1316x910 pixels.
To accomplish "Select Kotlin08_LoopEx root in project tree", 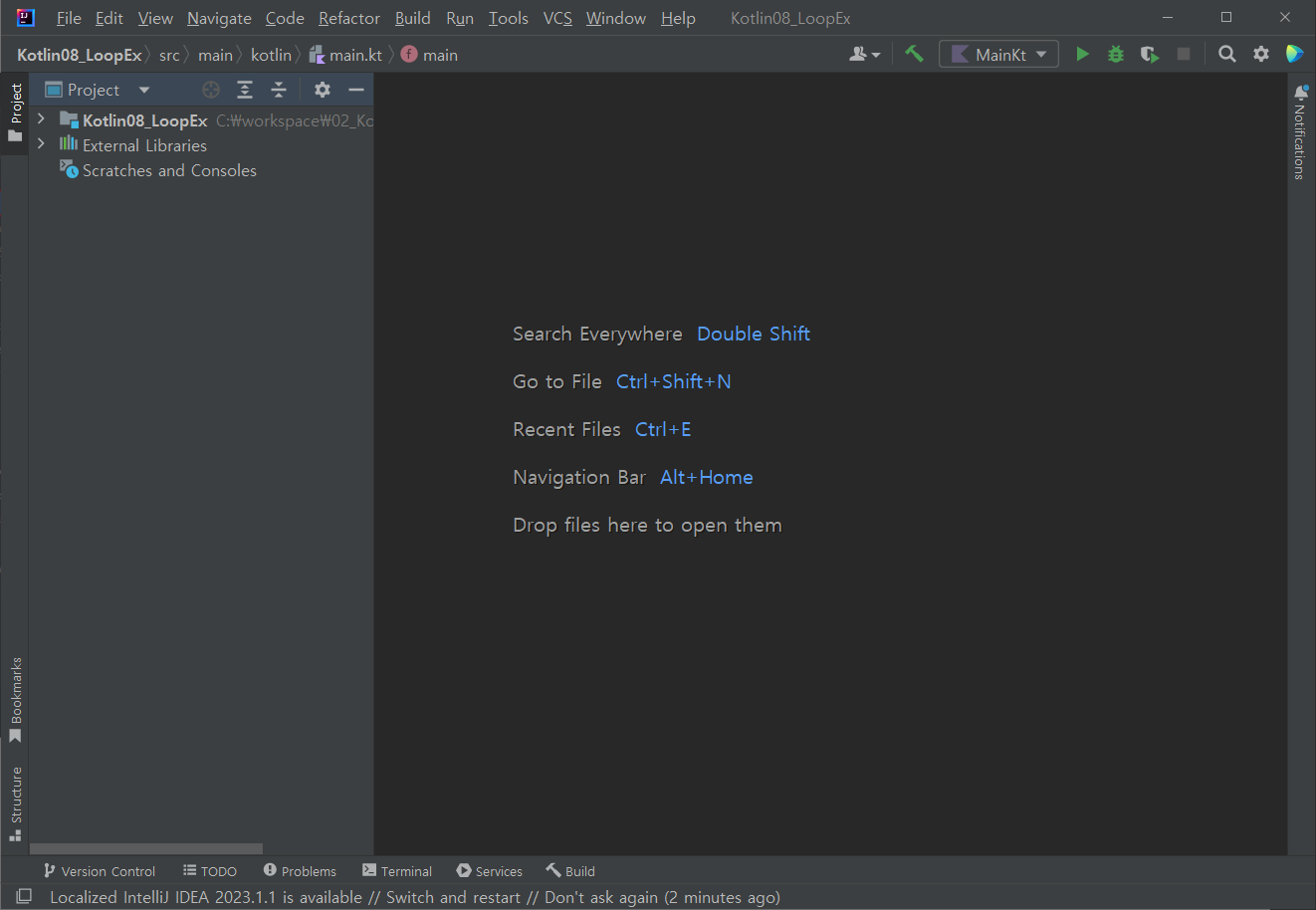I will [x=144, y=120].
